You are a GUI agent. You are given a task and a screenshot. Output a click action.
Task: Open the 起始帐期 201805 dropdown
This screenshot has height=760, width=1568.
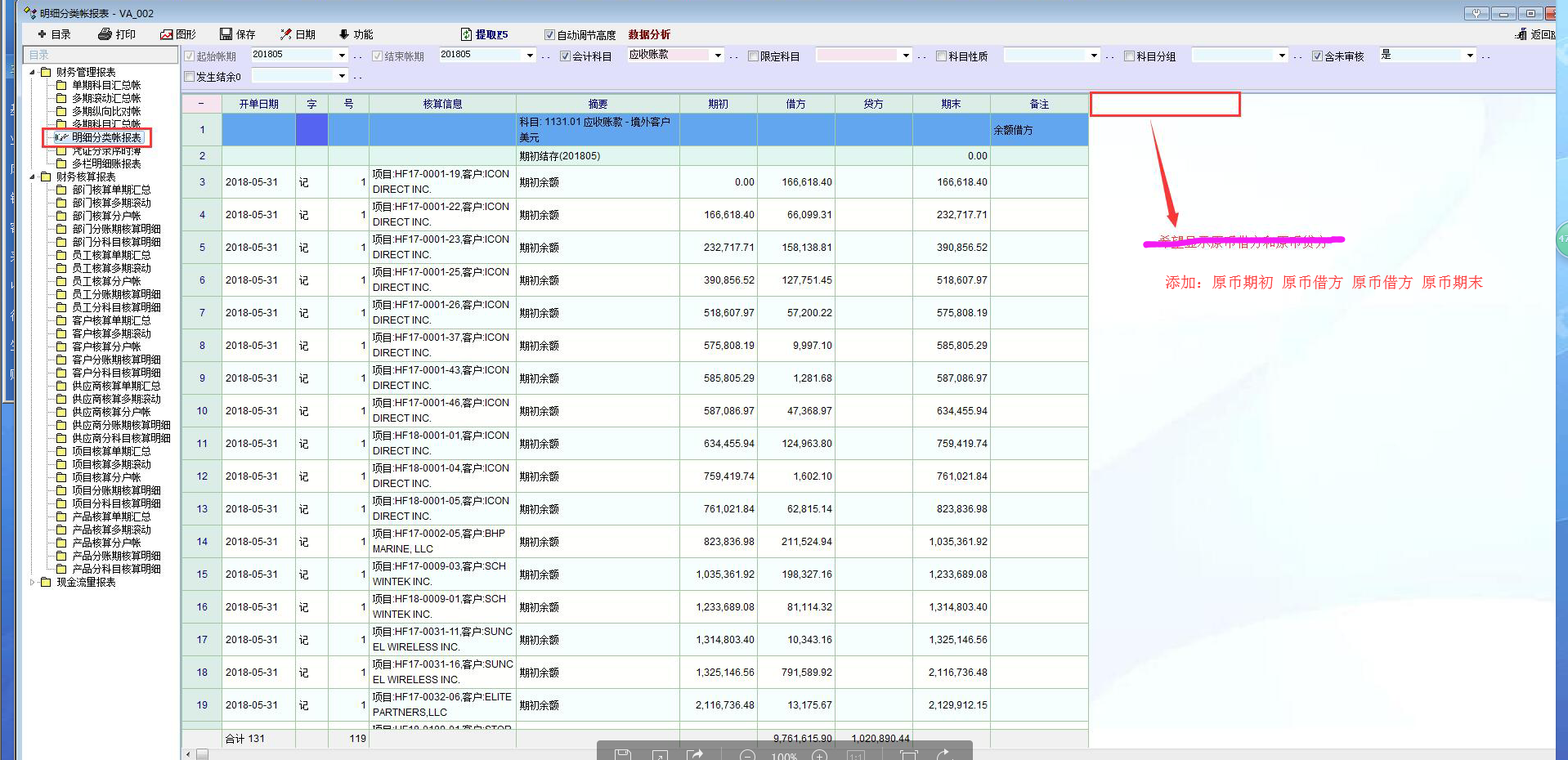342,56
